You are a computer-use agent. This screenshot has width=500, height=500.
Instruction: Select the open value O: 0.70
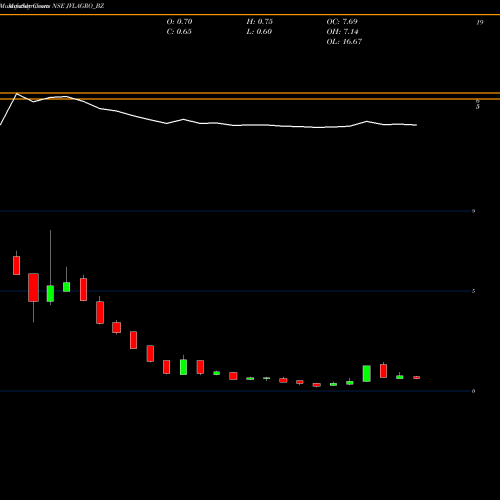point(179,22)
